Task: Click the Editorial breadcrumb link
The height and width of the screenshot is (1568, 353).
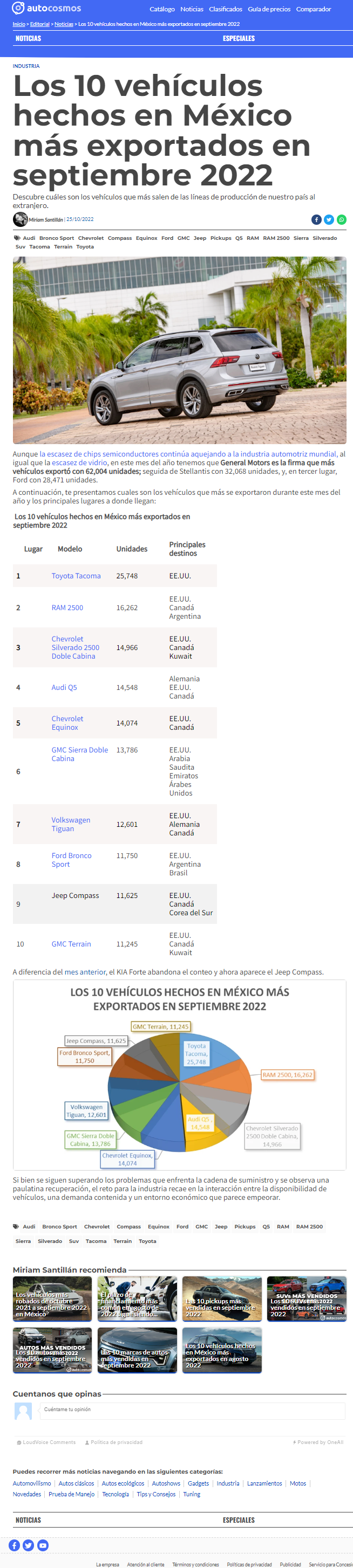Action: [x=39, y=24]
